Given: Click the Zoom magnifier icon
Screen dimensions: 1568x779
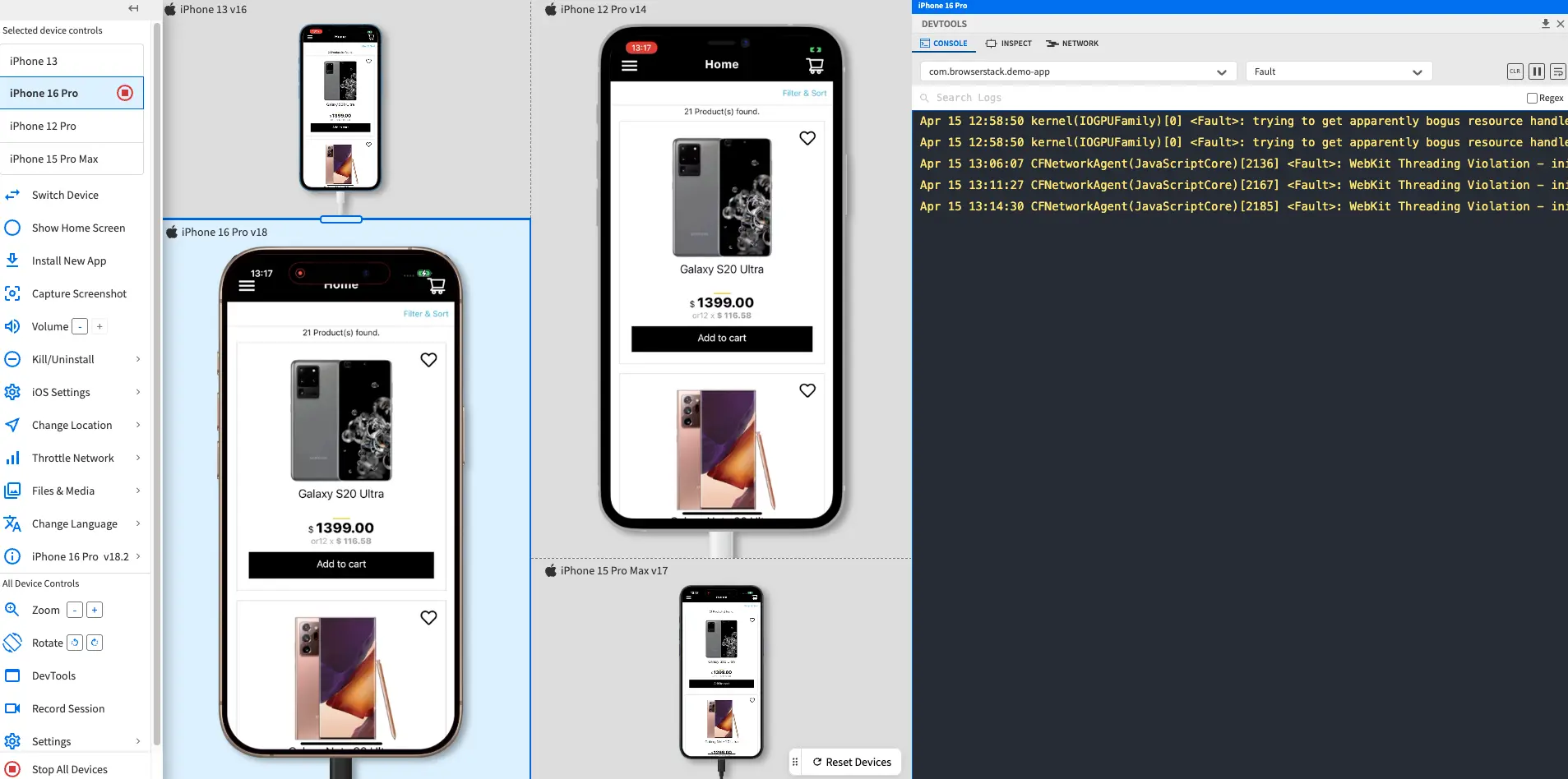Looking at the screenshot, I should coord(12,610).
